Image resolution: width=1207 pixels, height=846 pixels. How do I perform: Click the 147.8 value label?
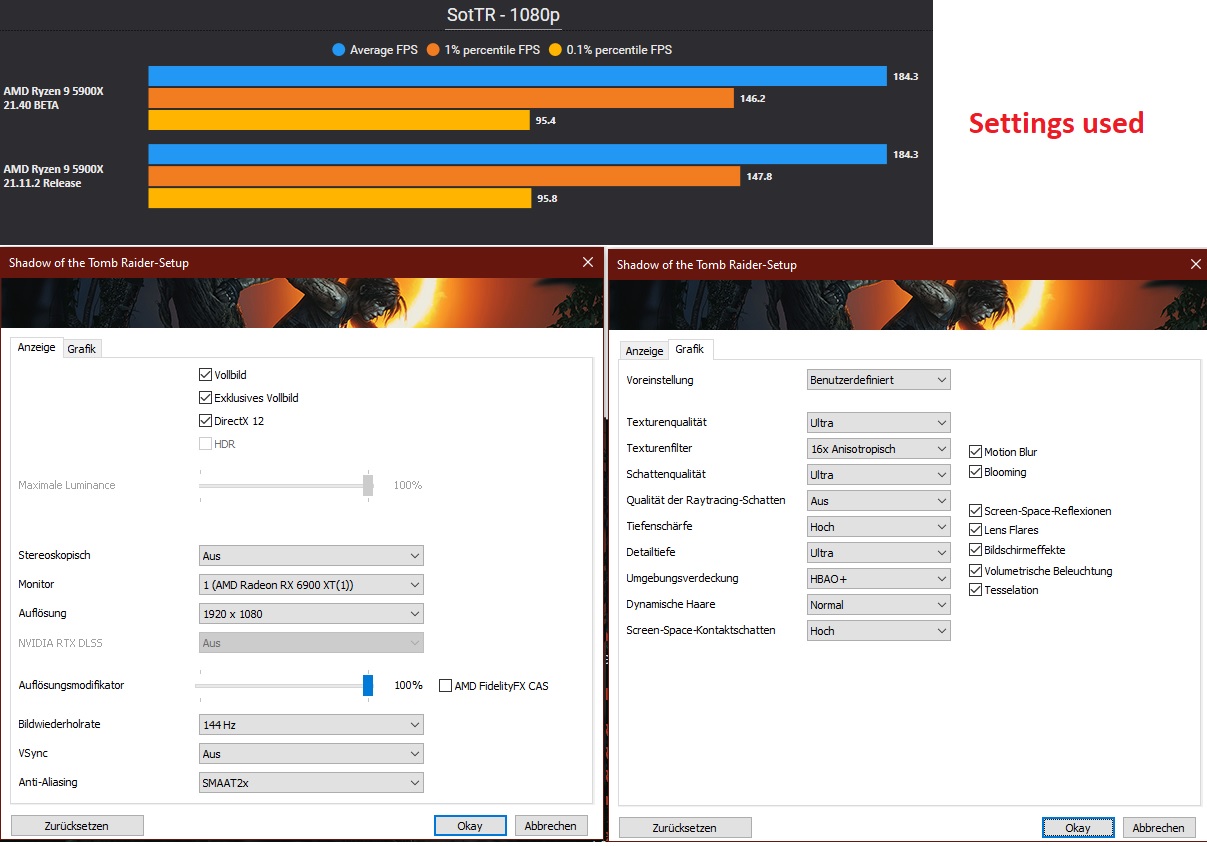[760, 176]
